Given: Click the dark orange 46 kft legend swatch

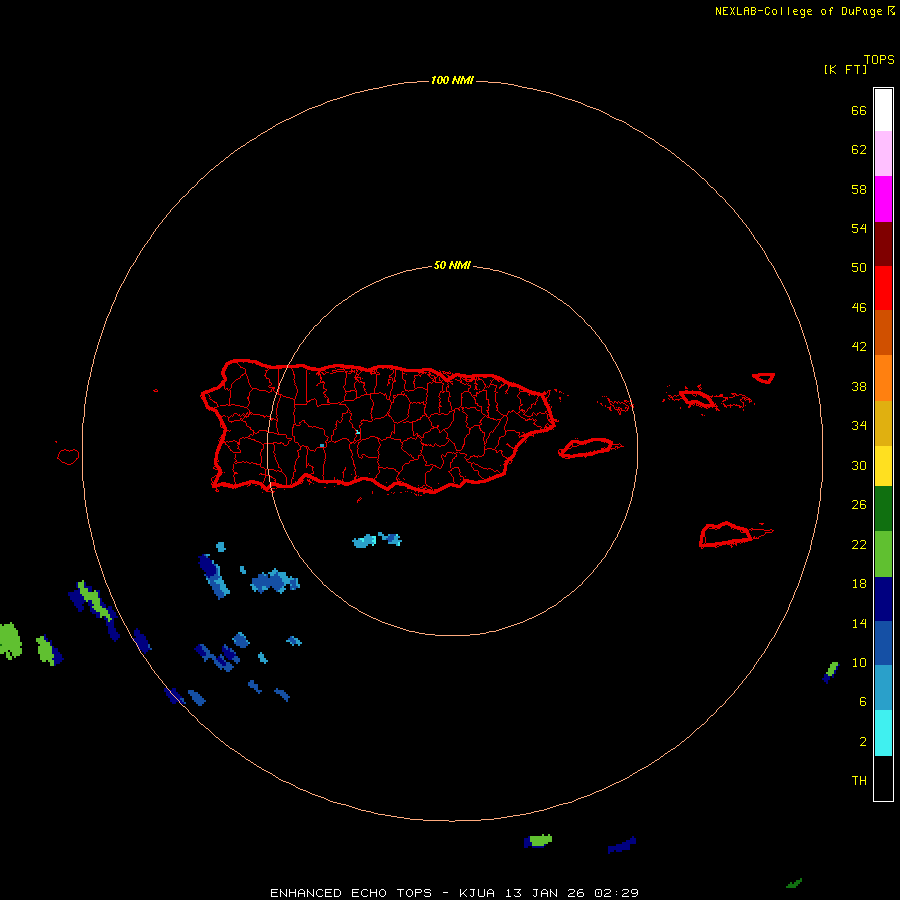Looking at the screenshot, I should [x=883, y=332].
